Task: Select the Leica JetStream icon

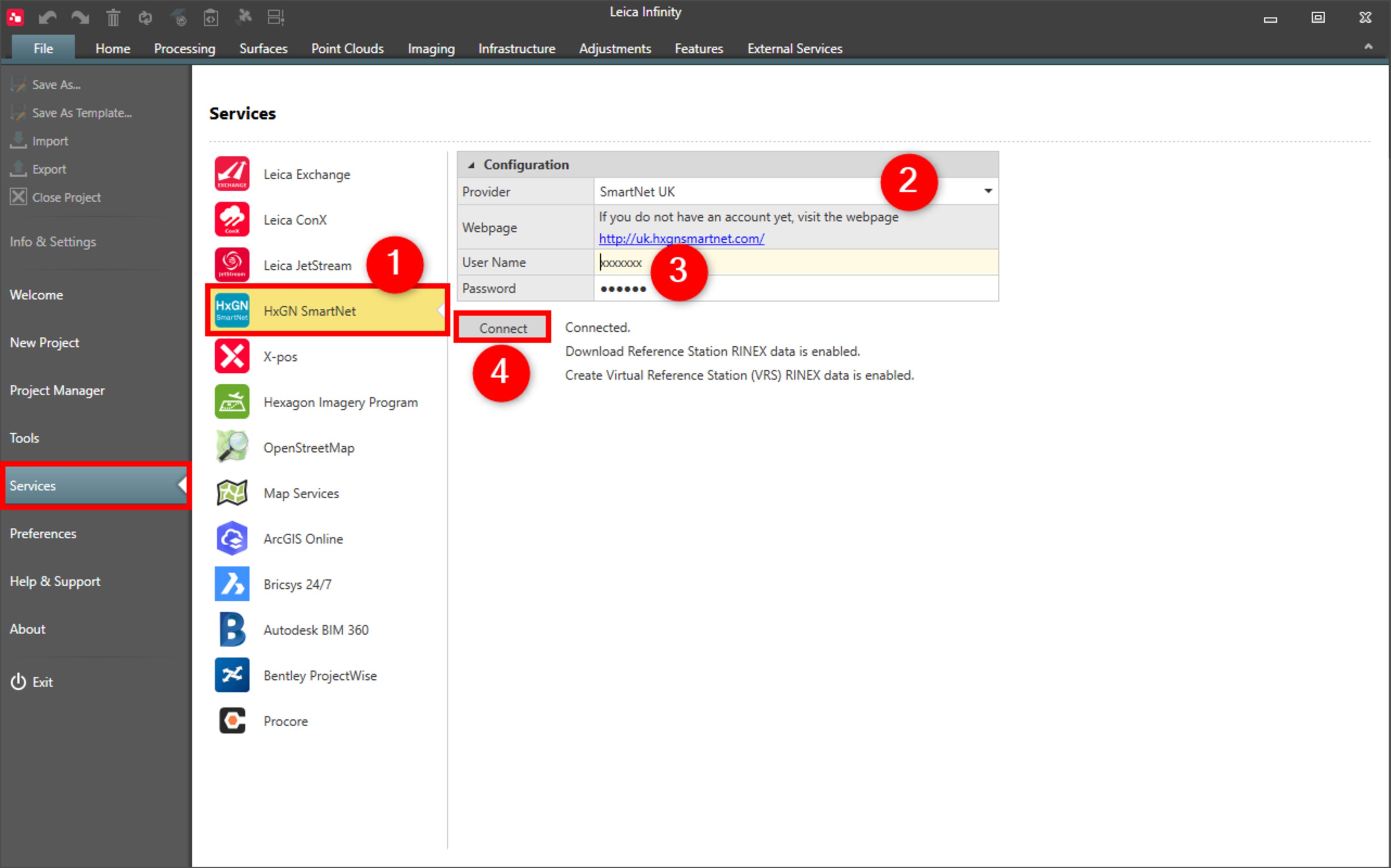Action: point(232,265)
